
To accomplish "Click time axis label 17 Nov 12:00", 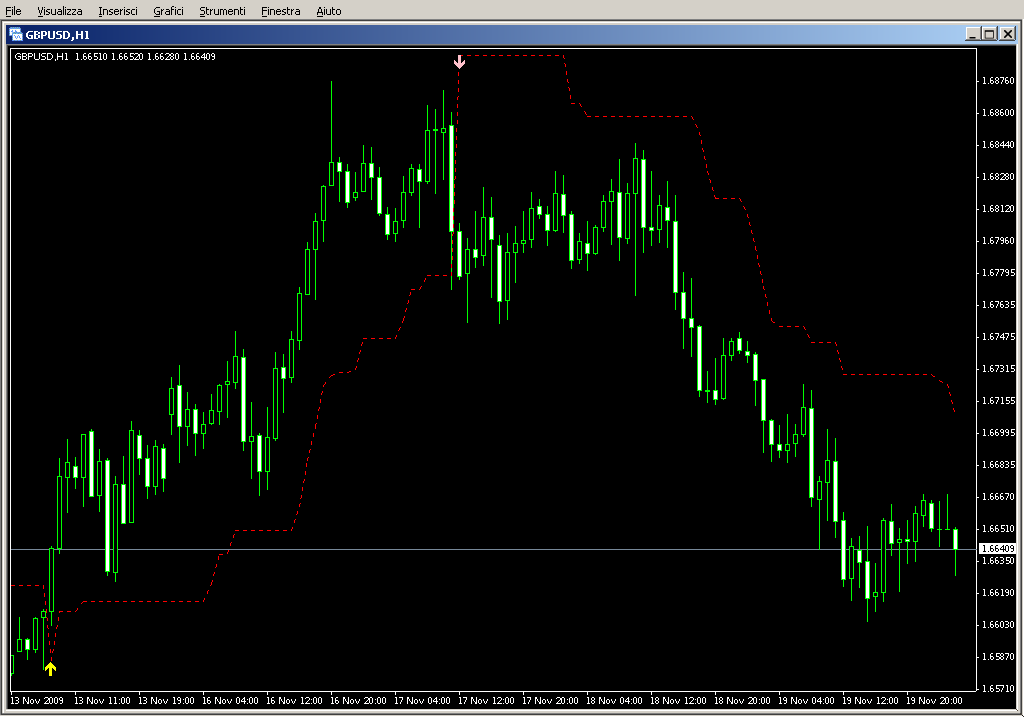I will (486, 701).
